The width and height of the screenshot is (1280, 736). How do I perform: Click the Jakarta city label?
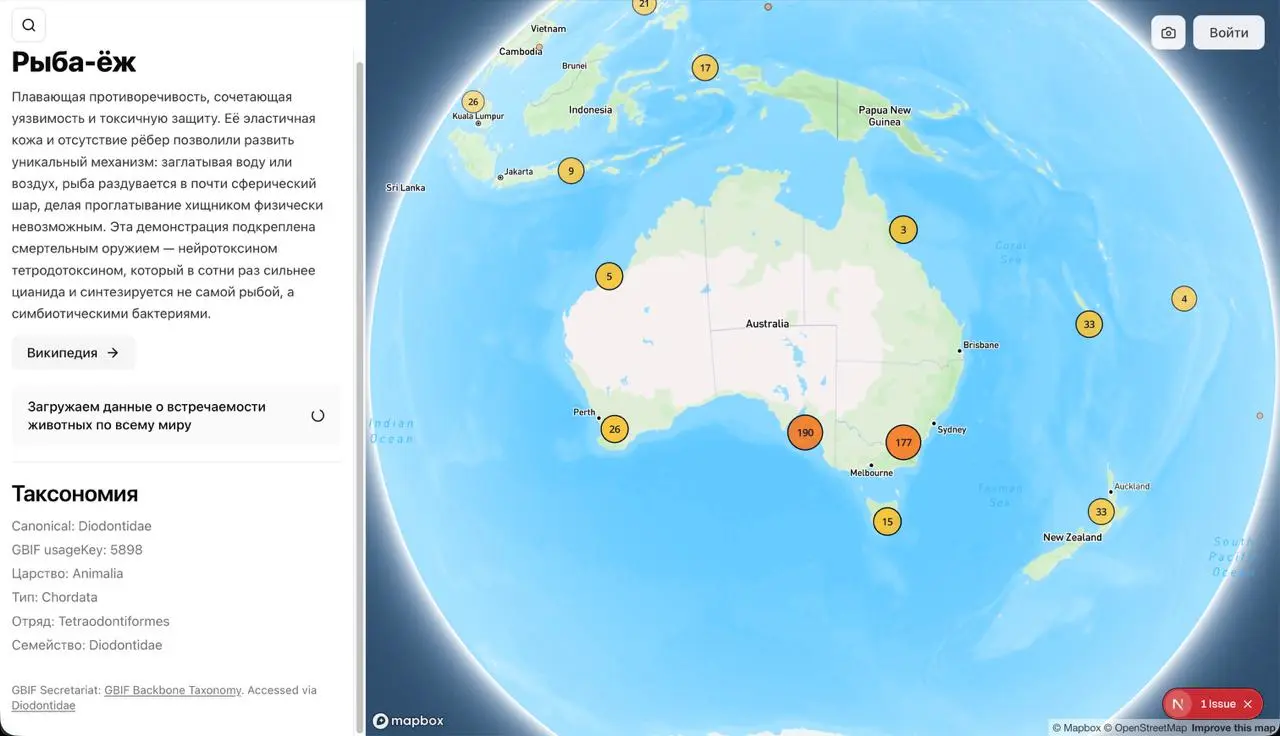coord(519,172)
